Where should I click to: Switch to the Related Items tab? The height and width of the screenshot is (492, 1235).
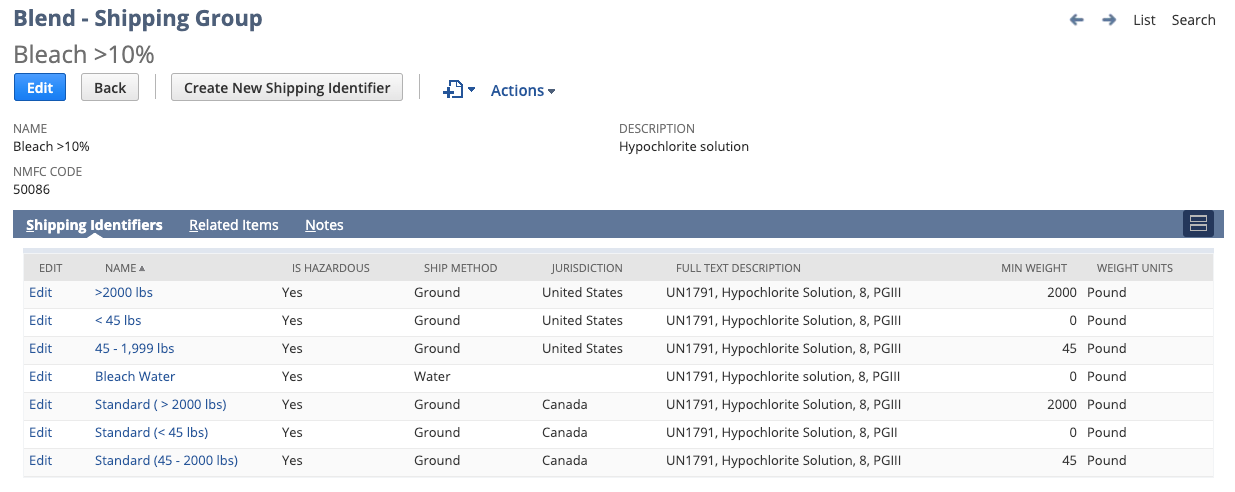pyautogui.click(x=234, y=225)
